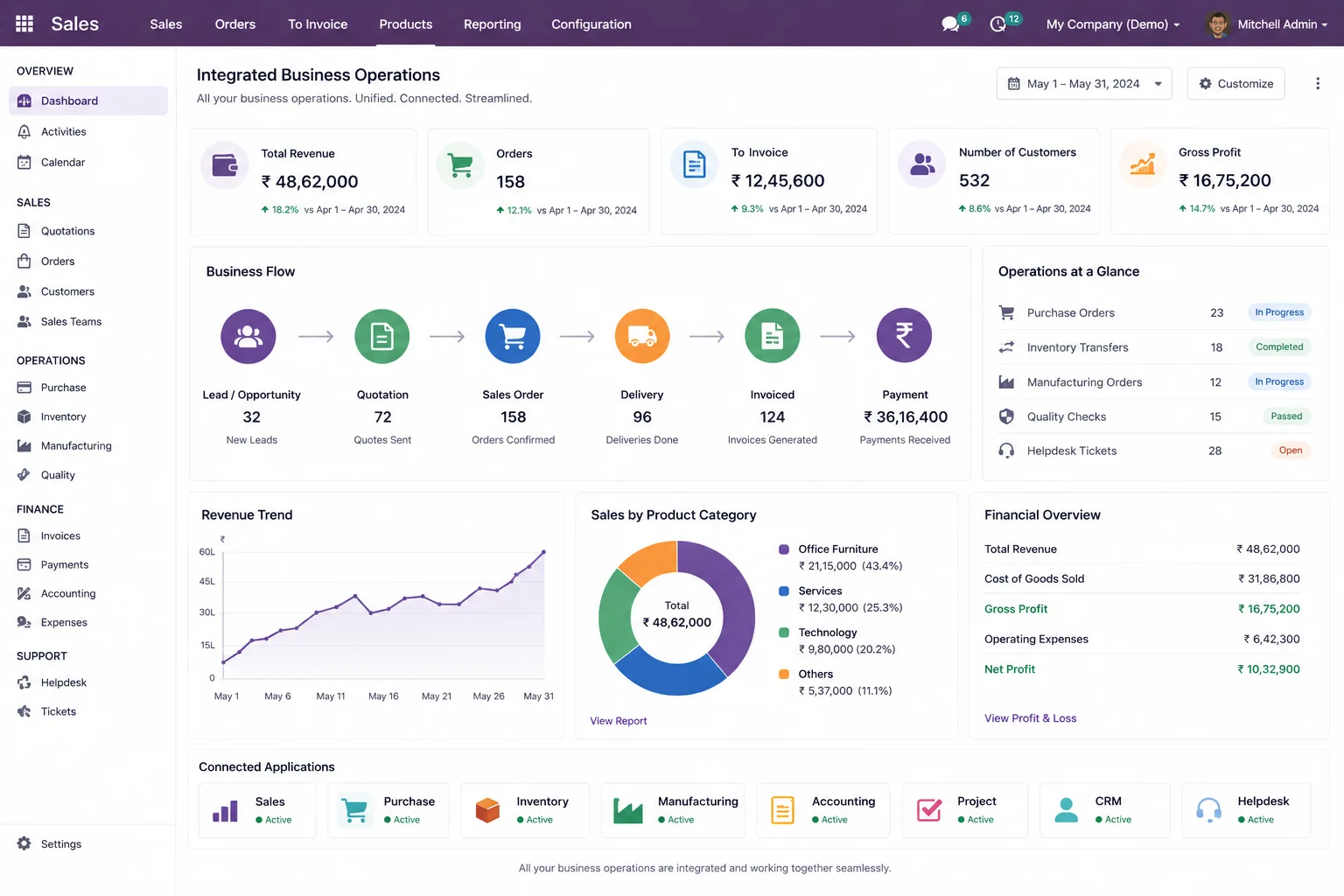Open the Configuration menu
1344x896 pixels.
591,24
